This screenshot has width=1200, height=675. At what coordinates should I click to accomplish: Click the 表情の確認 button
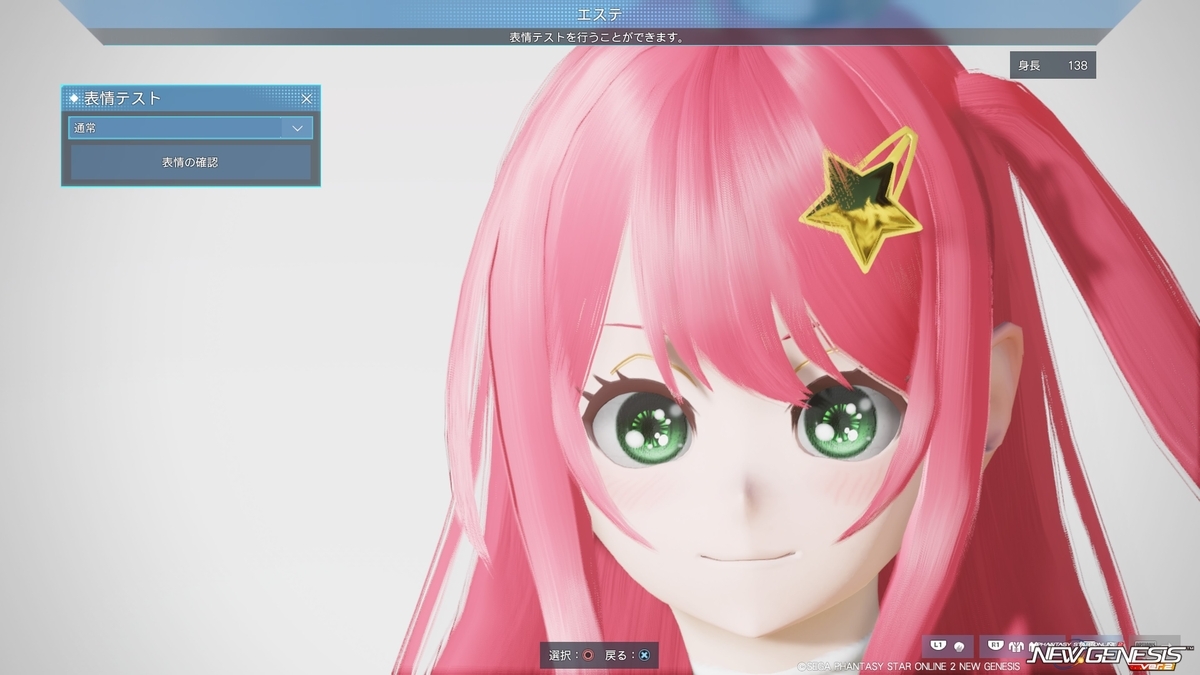pos(190,162)
